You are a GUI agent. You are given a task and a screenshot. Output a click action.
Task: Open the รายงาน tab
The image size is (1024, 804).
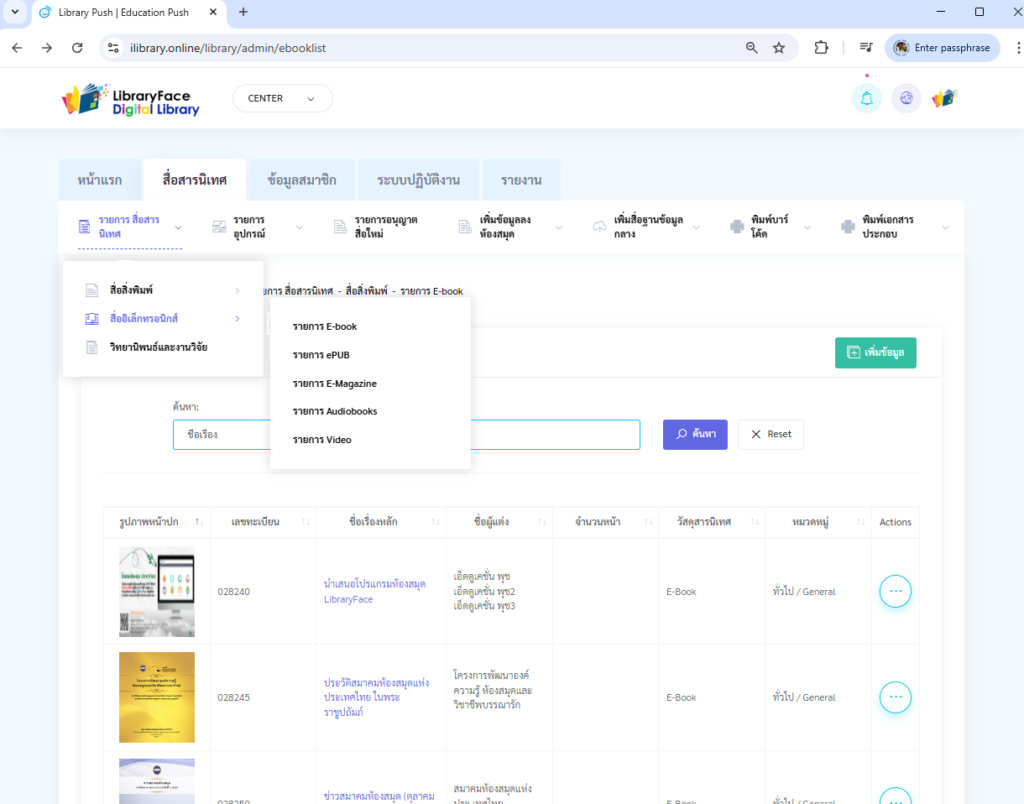click(x=521, y=181)
